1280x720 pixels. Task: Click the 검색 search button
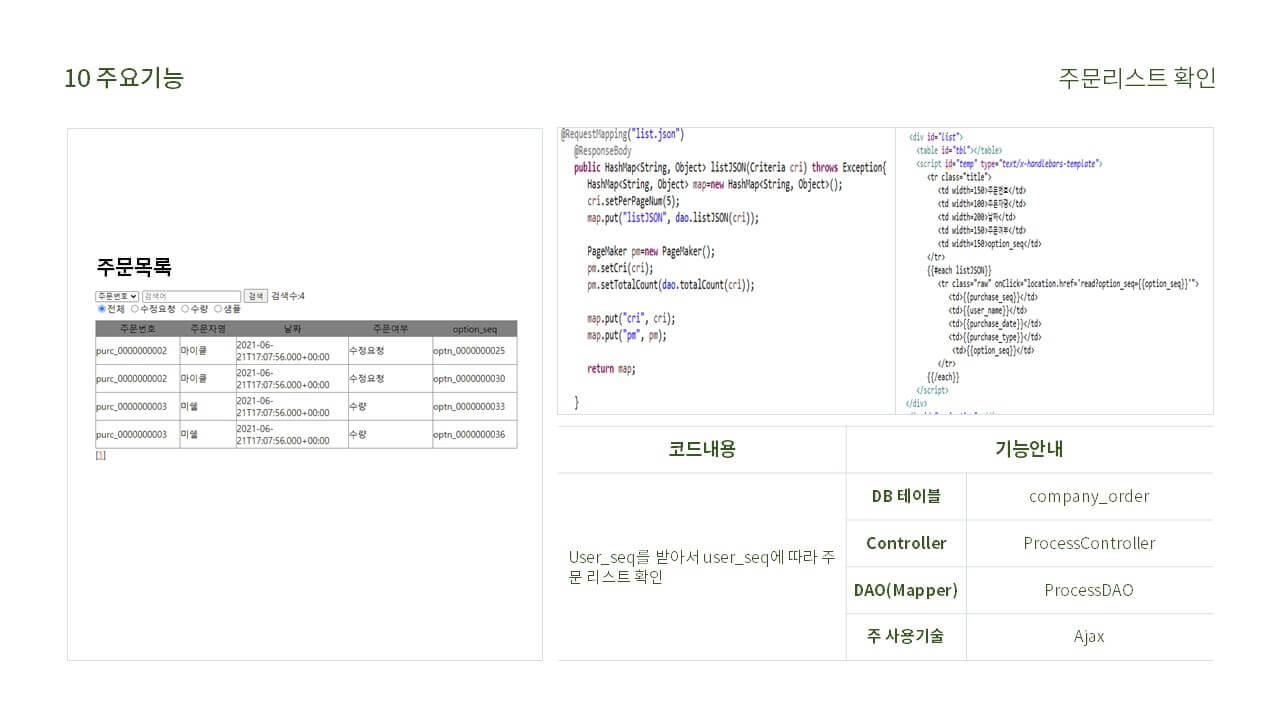click(x=256, y=296)
